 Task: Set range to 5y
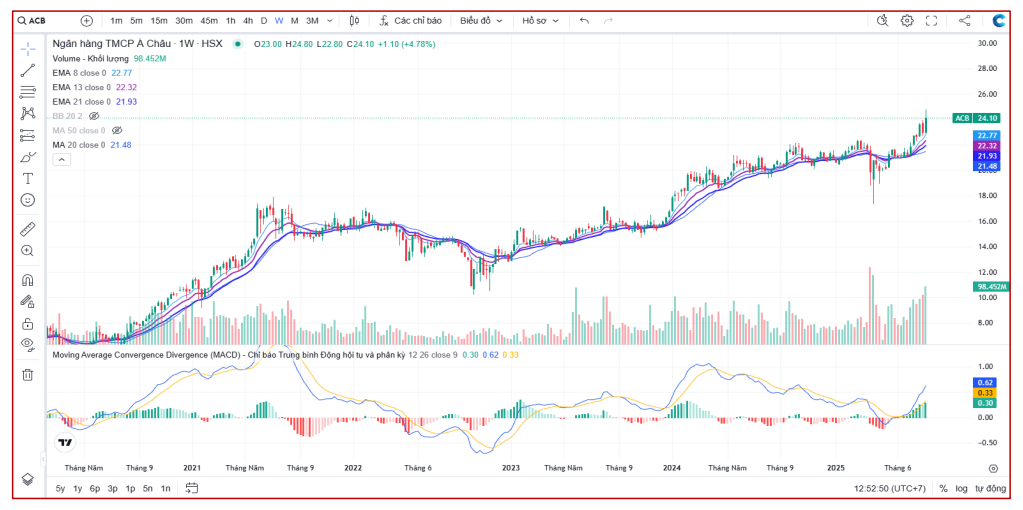pos(60,488)
